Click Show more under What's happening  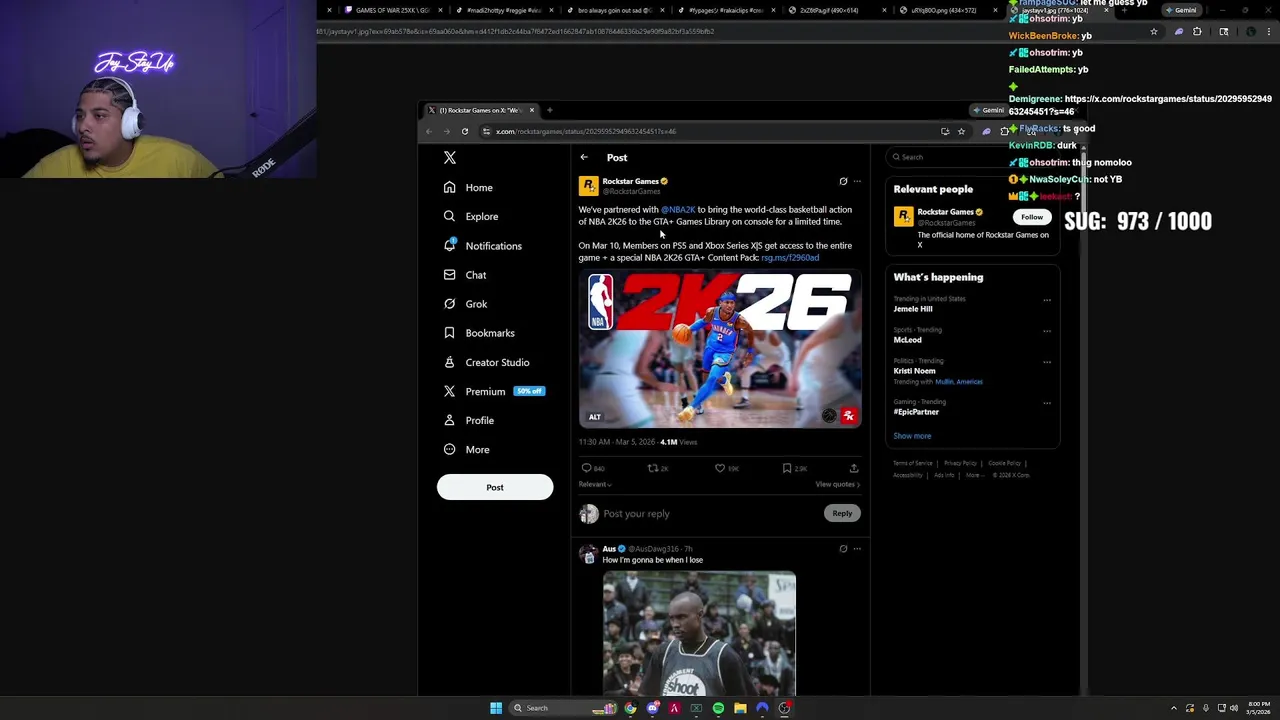pyautogui.click(x=912, y=436)
